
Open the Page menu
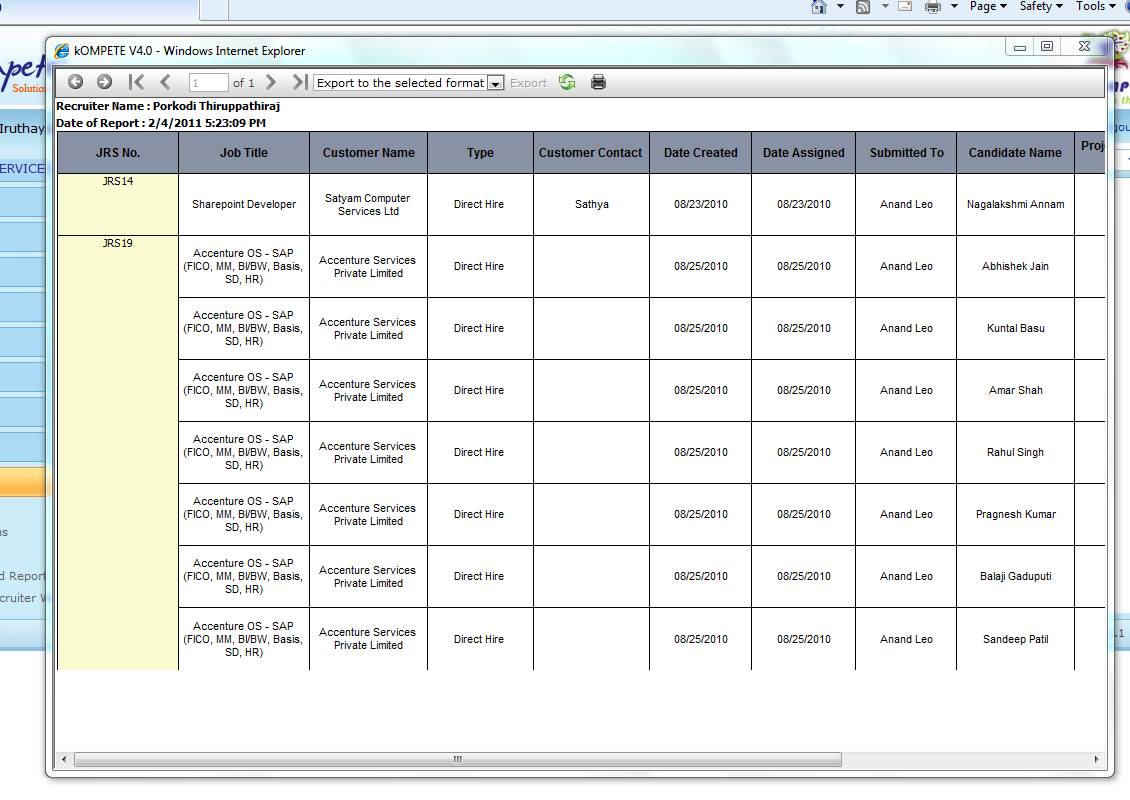click(987, 6)
